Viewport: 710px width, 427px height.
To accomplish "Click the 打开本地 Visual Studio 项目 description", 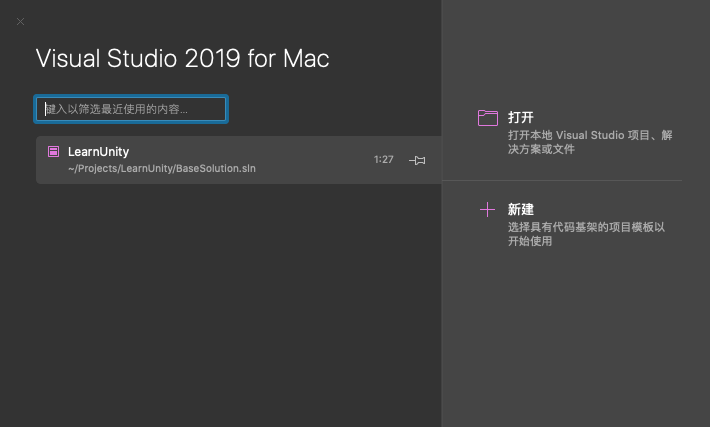I will 590,142.
